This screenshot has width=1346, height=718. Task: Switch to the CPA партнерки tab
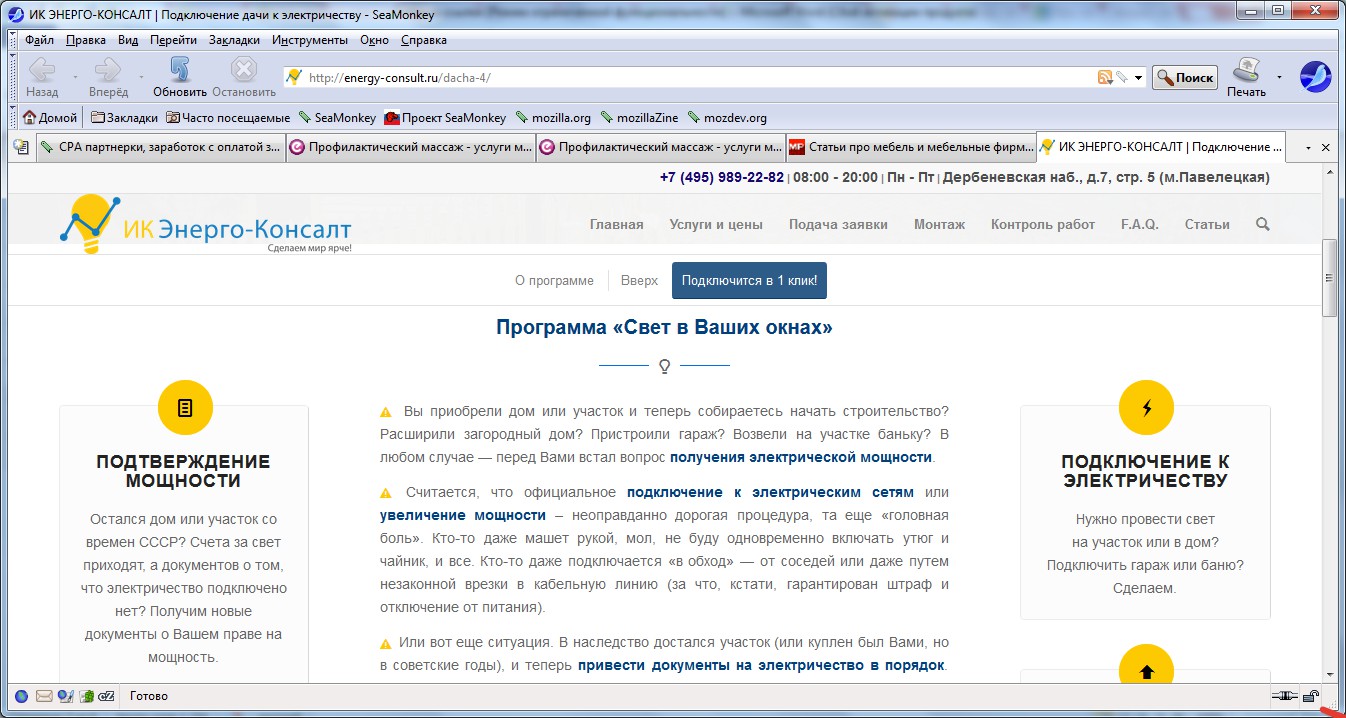[161, 147]
